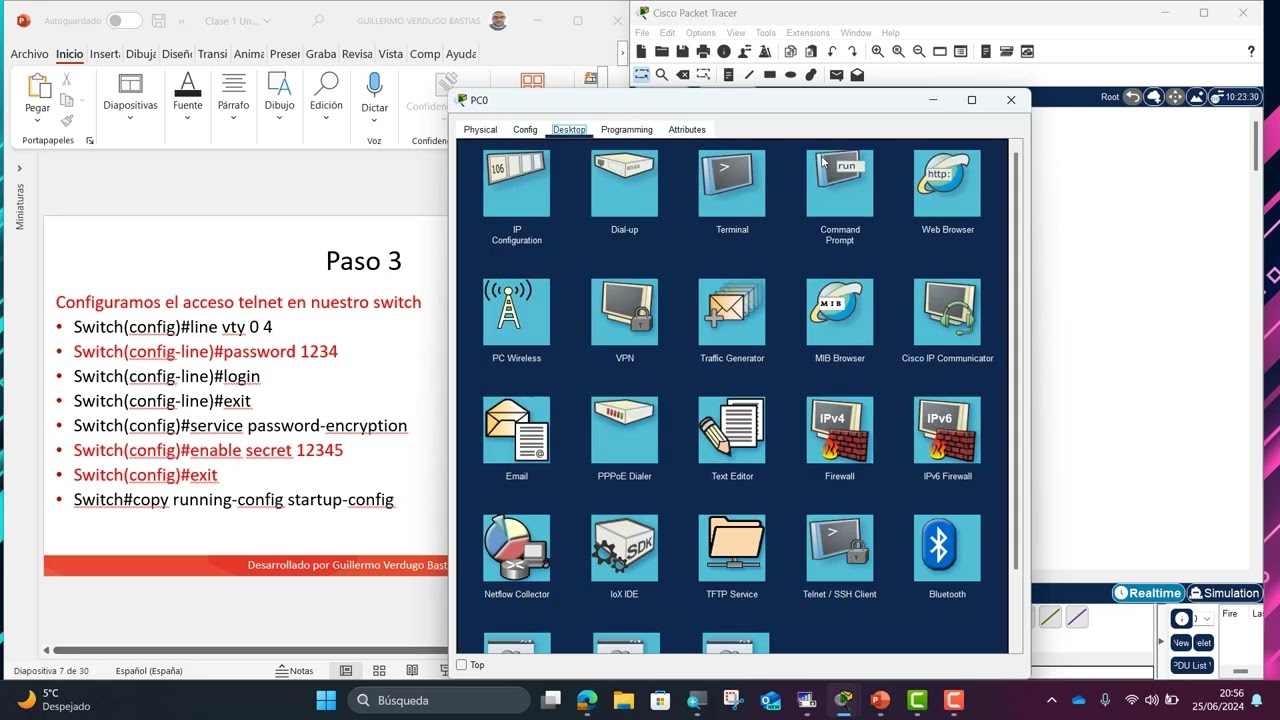Click the weather widget showing 5°C
The height and width of the screenshot is (720, 1280).
55,700
